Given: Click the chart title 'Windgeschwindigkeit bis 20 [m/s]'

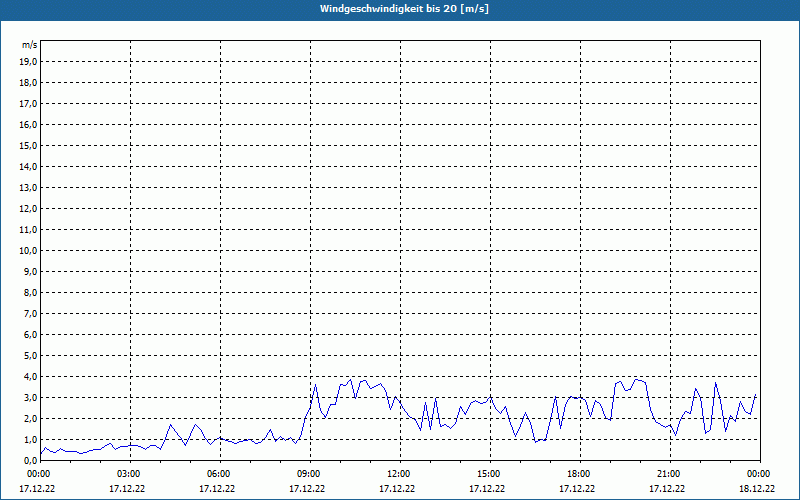Looking at the screenshot, I should tap(404, 9).
